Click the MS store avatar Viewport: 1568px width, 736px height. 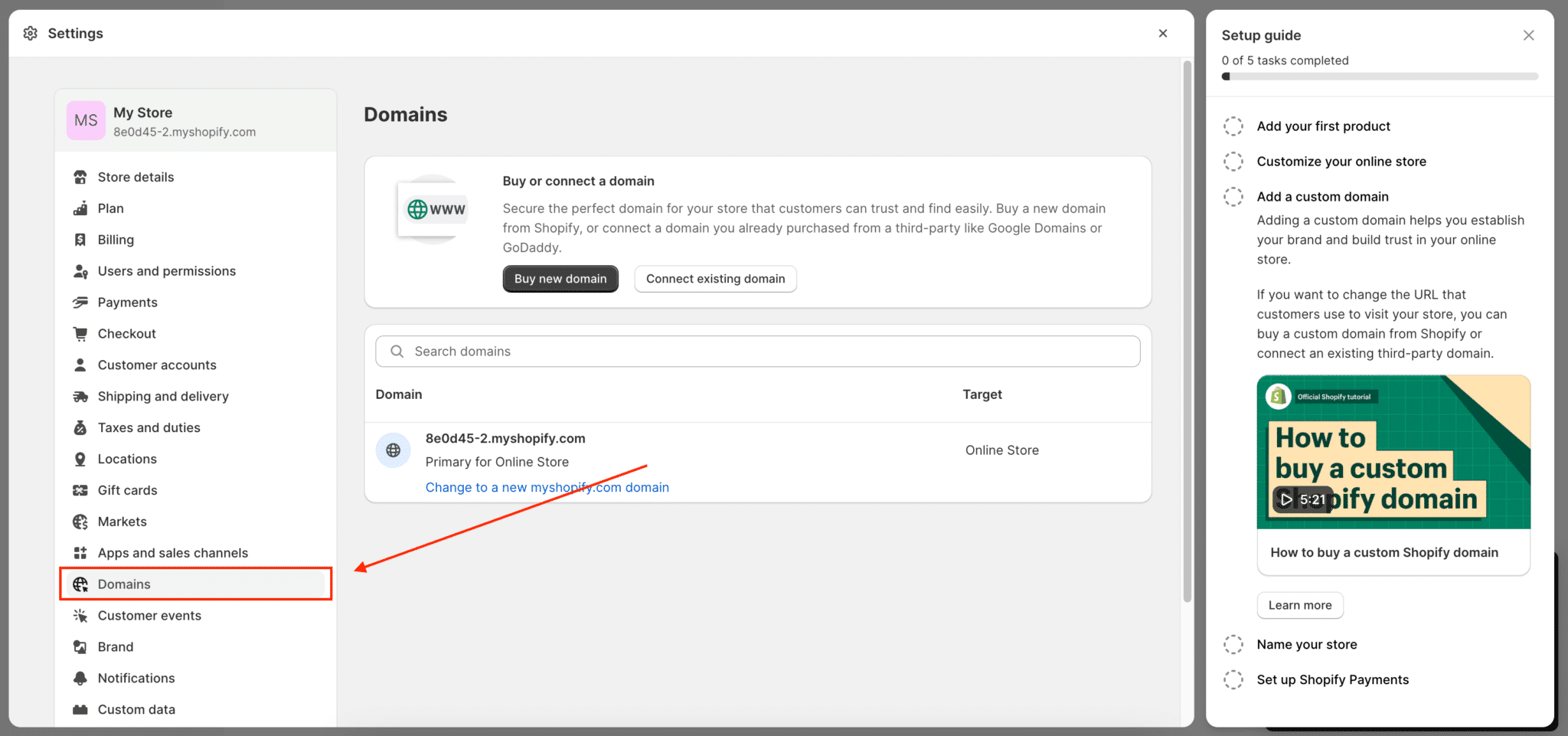86,120
